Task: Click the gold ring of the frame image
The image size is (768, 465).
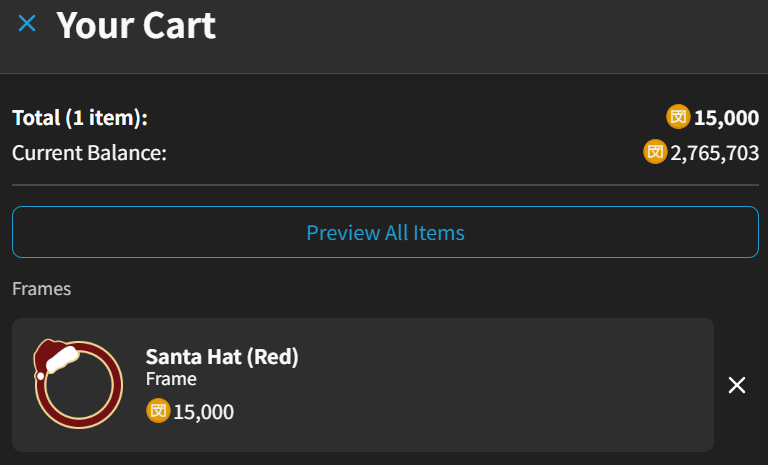Action: click(118, 385)
